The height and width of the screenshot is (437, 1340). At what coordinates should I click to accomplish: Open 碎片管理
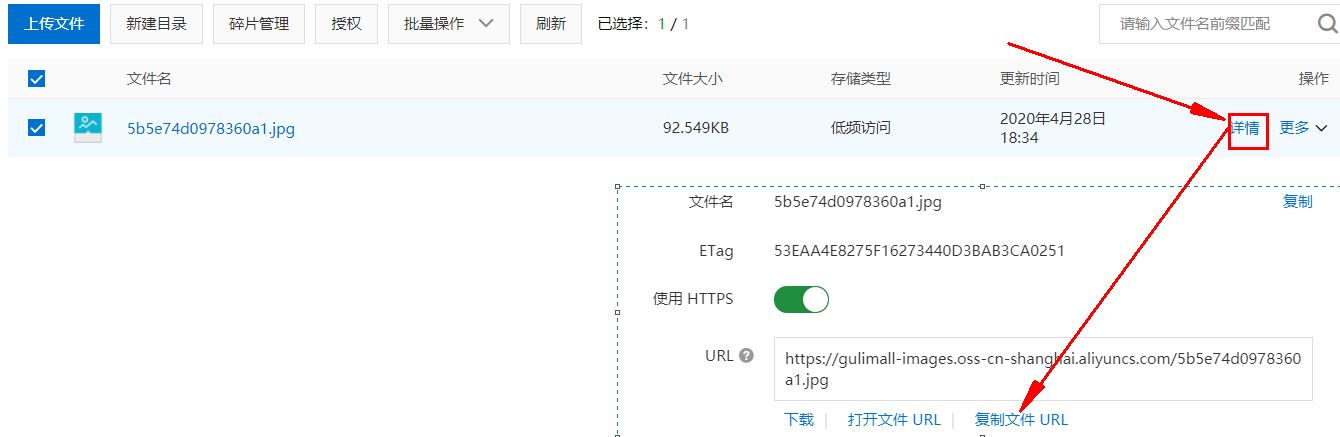258,24
